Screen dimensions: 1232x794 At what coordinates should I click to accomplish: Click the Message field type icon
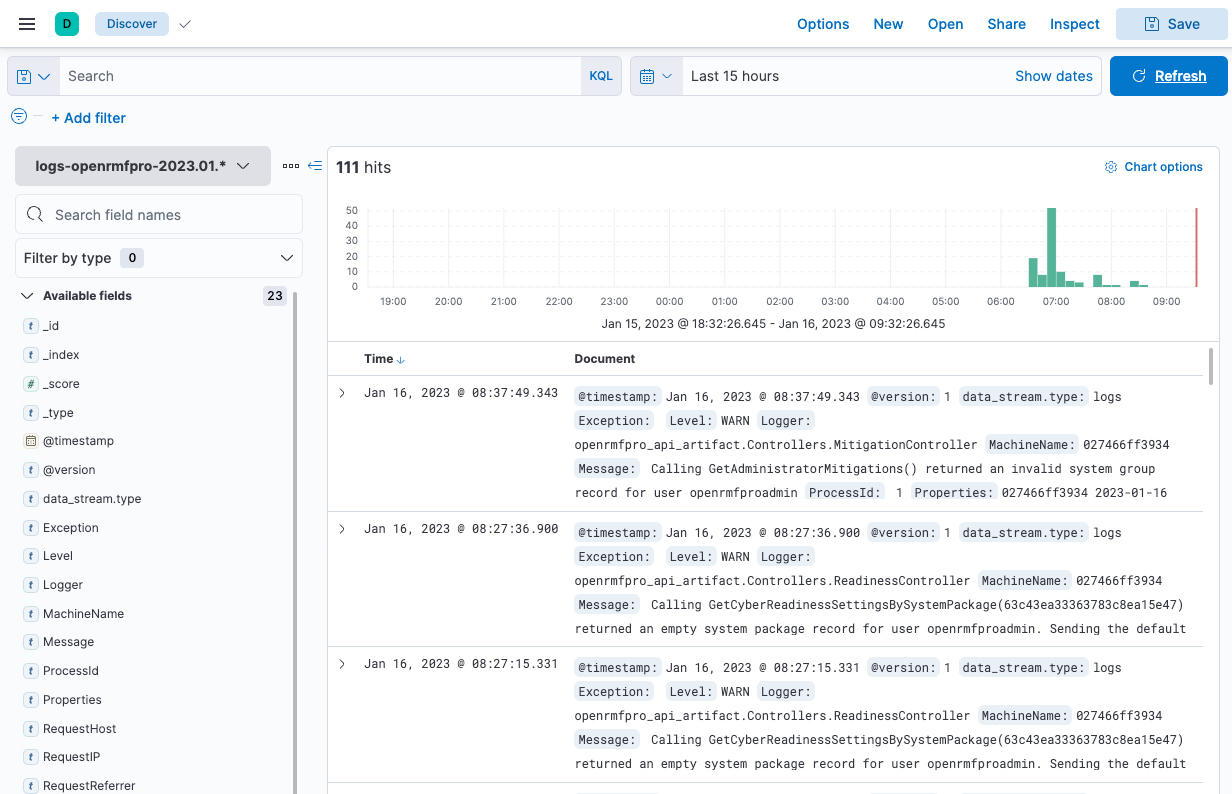31,642
